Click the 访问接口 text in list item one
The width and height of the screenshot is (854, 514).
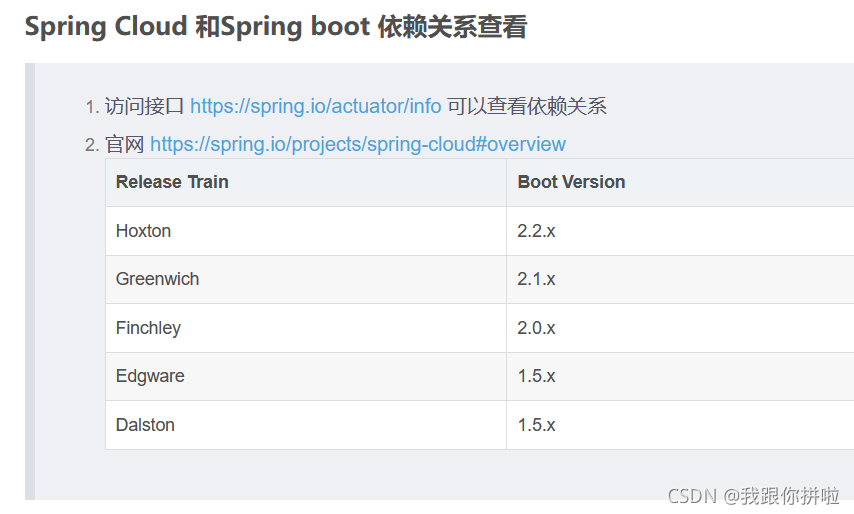[x=144, y=106]
